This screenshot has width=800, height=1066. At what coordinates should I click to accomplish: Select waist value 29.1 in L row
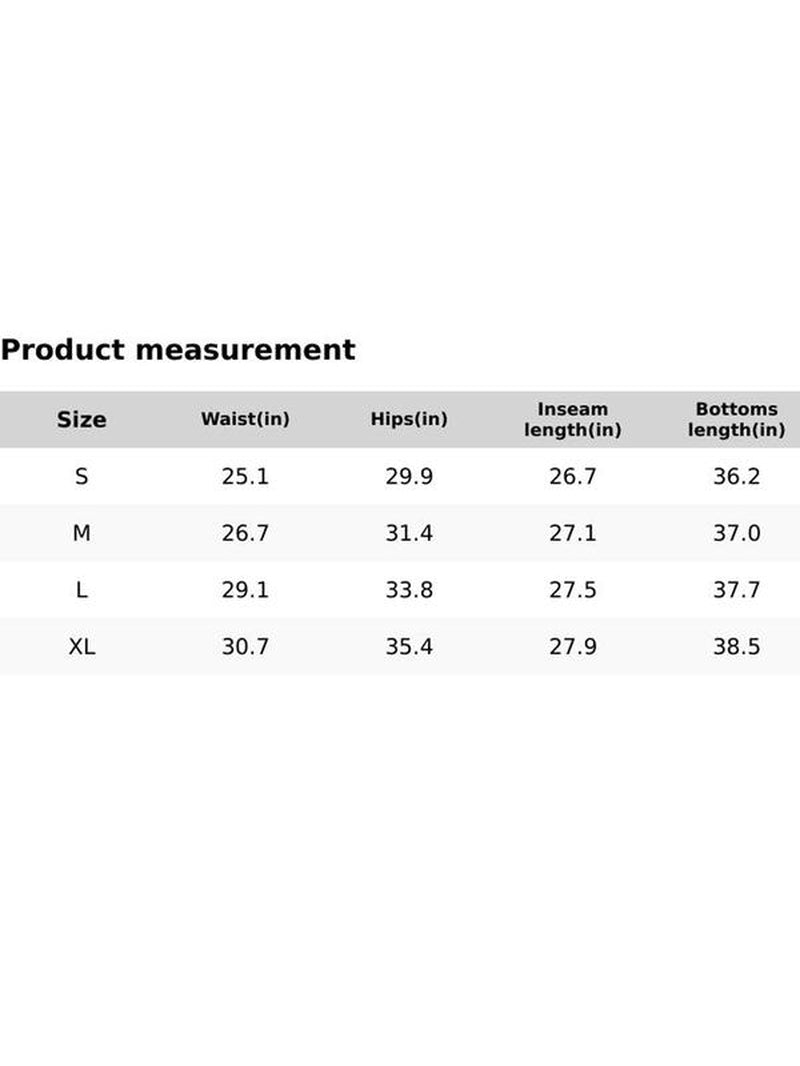[x=245, y=590]
